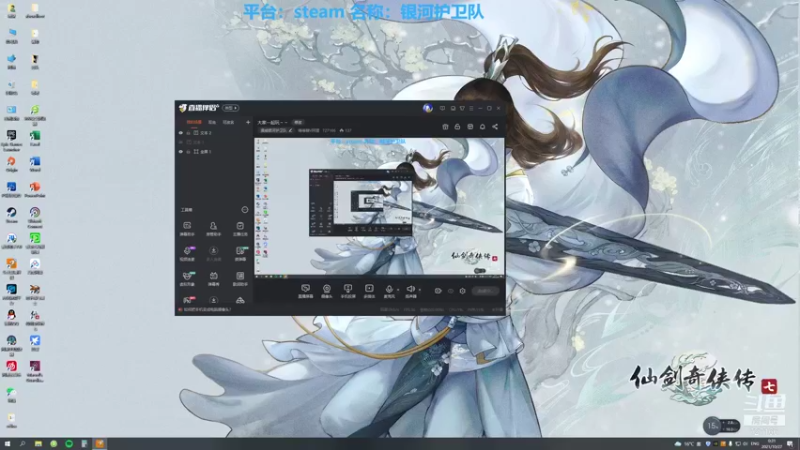Expand the microphone device dropdown arrow
The image size is (800, 450).
[398, 290]
